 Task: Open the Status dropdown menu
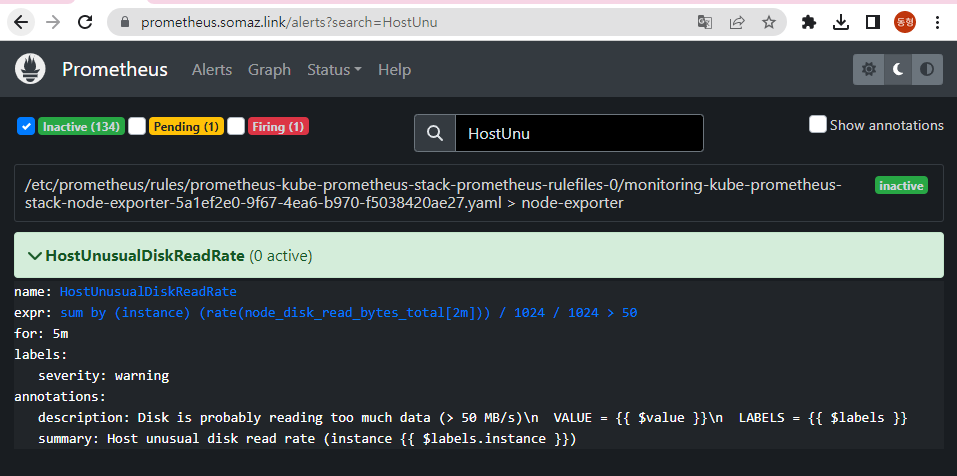pyautogui.click(x=334, y=70)
